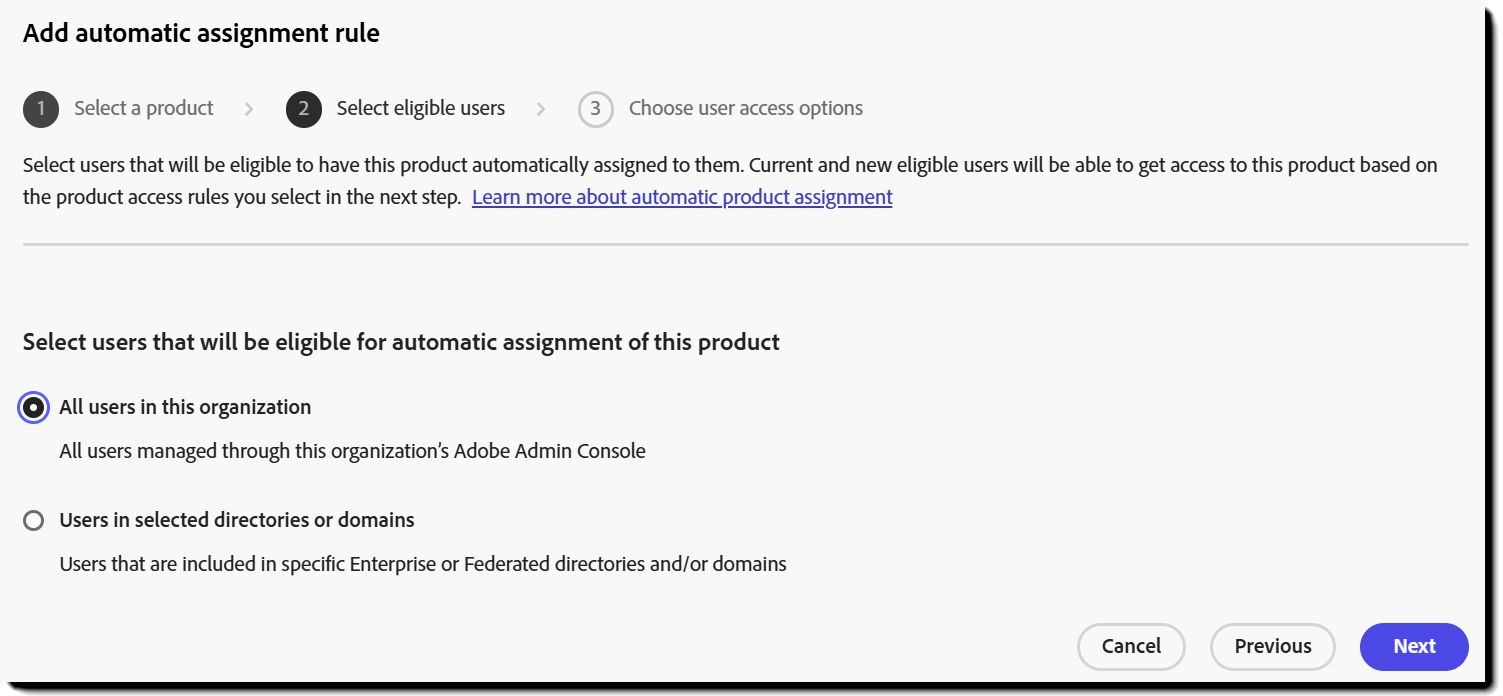The width and height of the screenshot is (1503, 696).
Task: Click the Enterprise or Federated directories description
Action: click(422, 564)
